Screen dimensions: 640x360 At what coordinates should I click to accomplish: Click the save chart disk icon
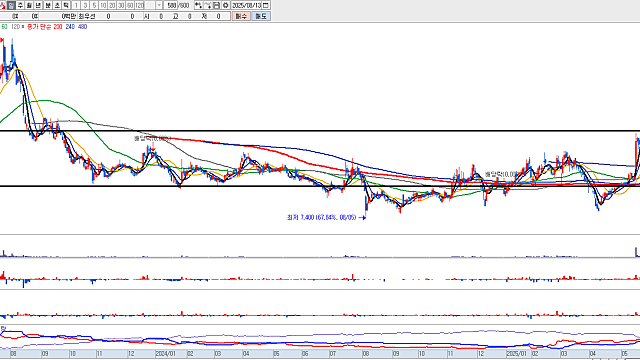tap(216, 5)
